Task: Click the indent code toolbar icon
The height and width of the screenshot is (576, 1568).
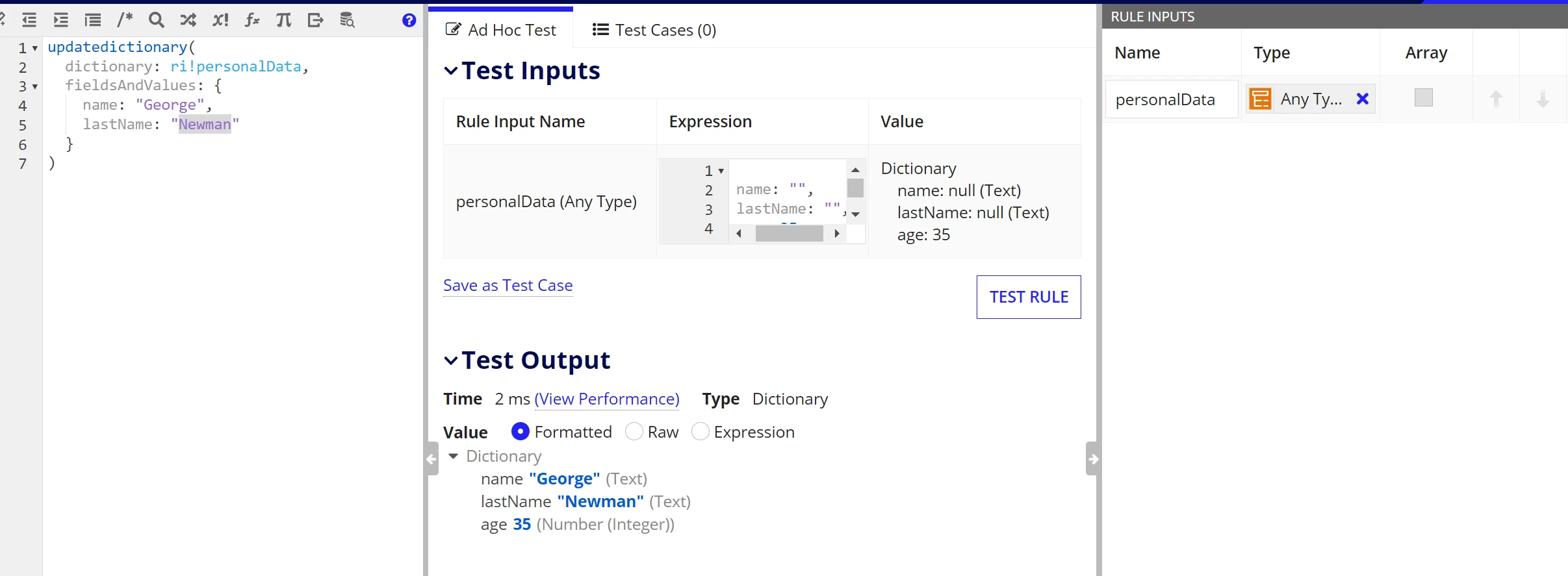Action: [x=61, y=20]
